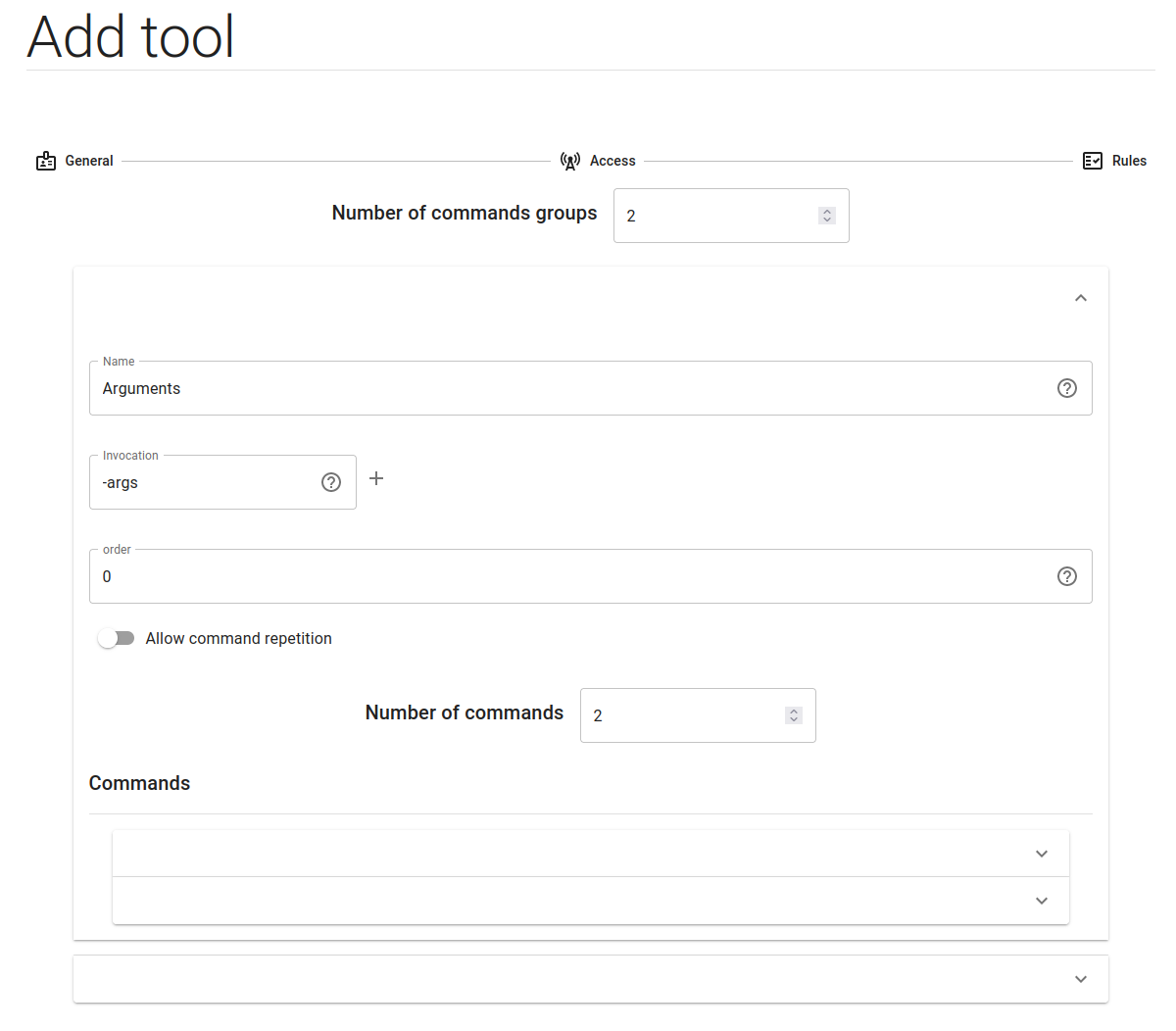1176x1031 pixels.
Task: Toggle Allow command repetition switch
Action: pyautogui.click(x=116, y=639)
